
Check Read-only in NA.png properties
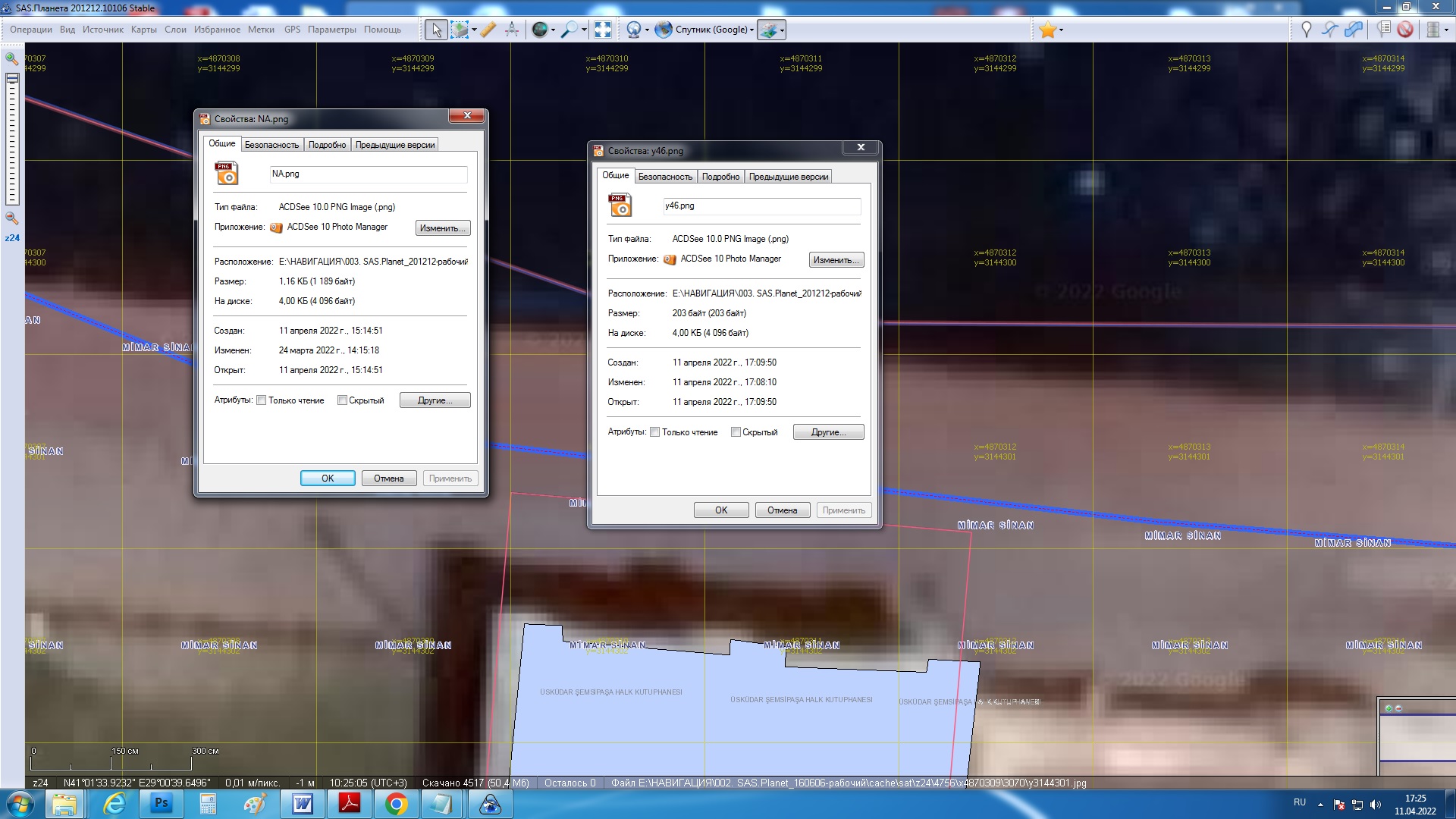coord(262,400)
